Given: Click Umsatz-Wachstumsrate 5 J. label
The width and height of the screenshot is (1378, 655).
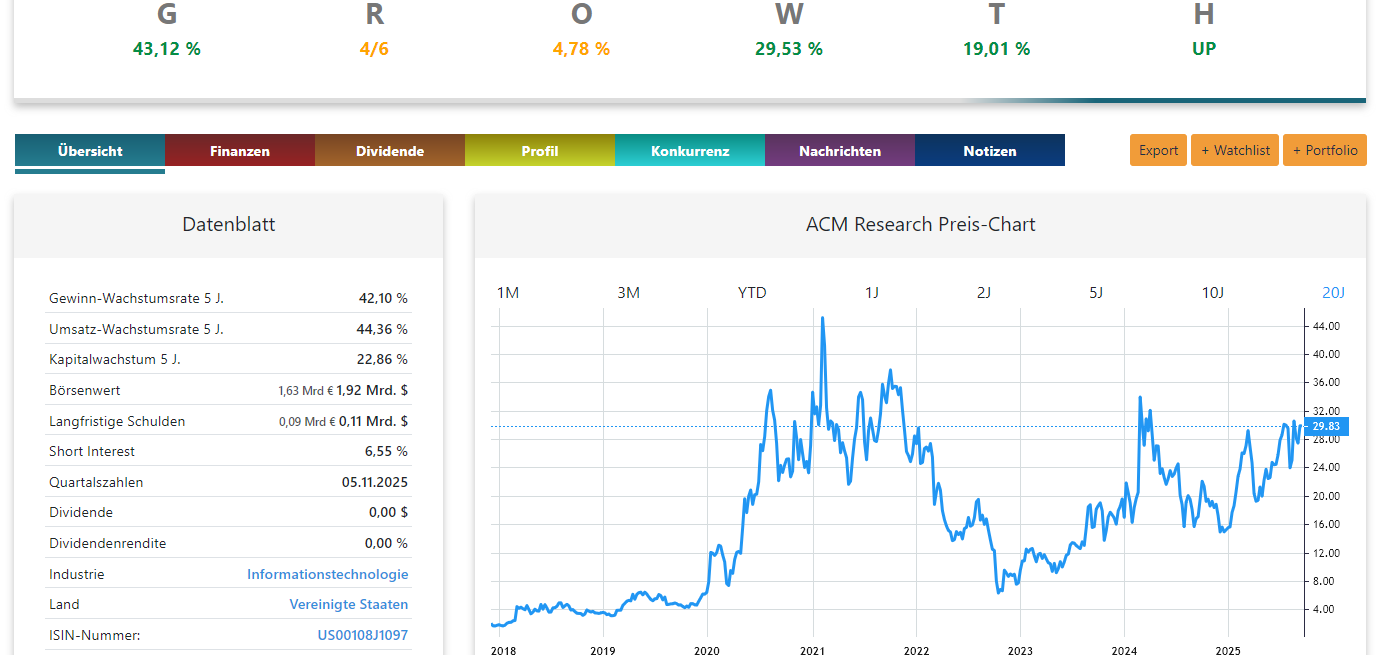Looking at the screenshot, I should 136,329.
